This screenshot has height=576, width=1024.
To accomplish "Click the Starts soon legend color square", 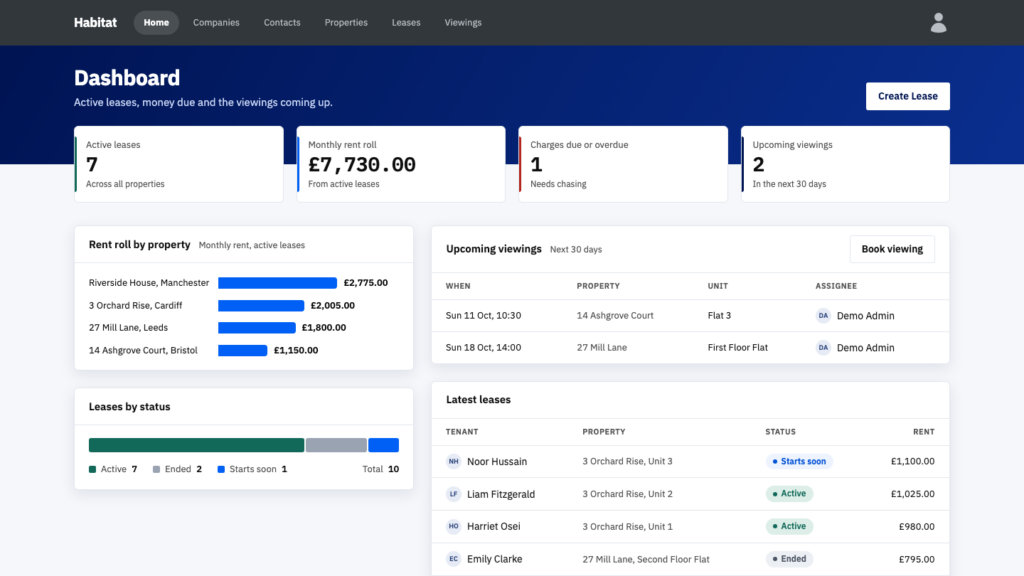I will (x=221, y=470).
